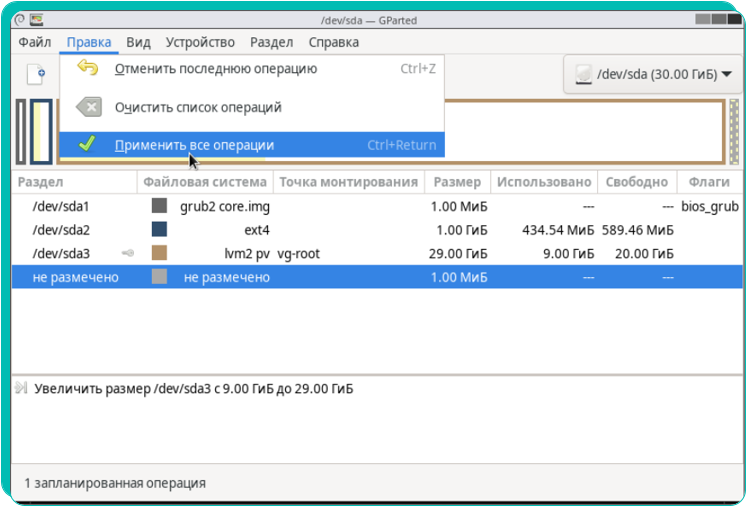
Task: Open the Устройство menu
Action: coord(200,42)
